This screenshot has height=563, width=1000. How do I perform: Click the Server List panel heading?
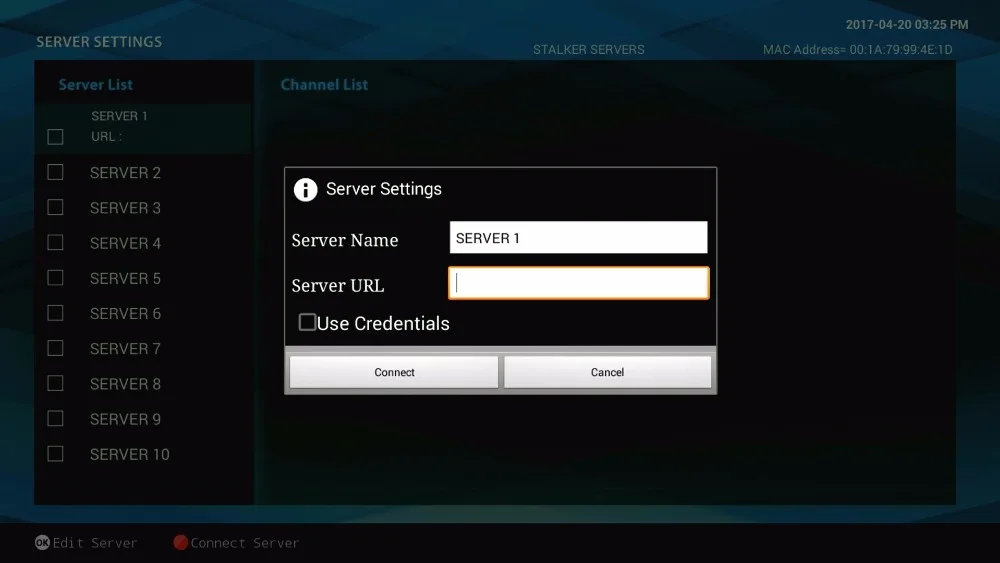(x=96, y=85)
